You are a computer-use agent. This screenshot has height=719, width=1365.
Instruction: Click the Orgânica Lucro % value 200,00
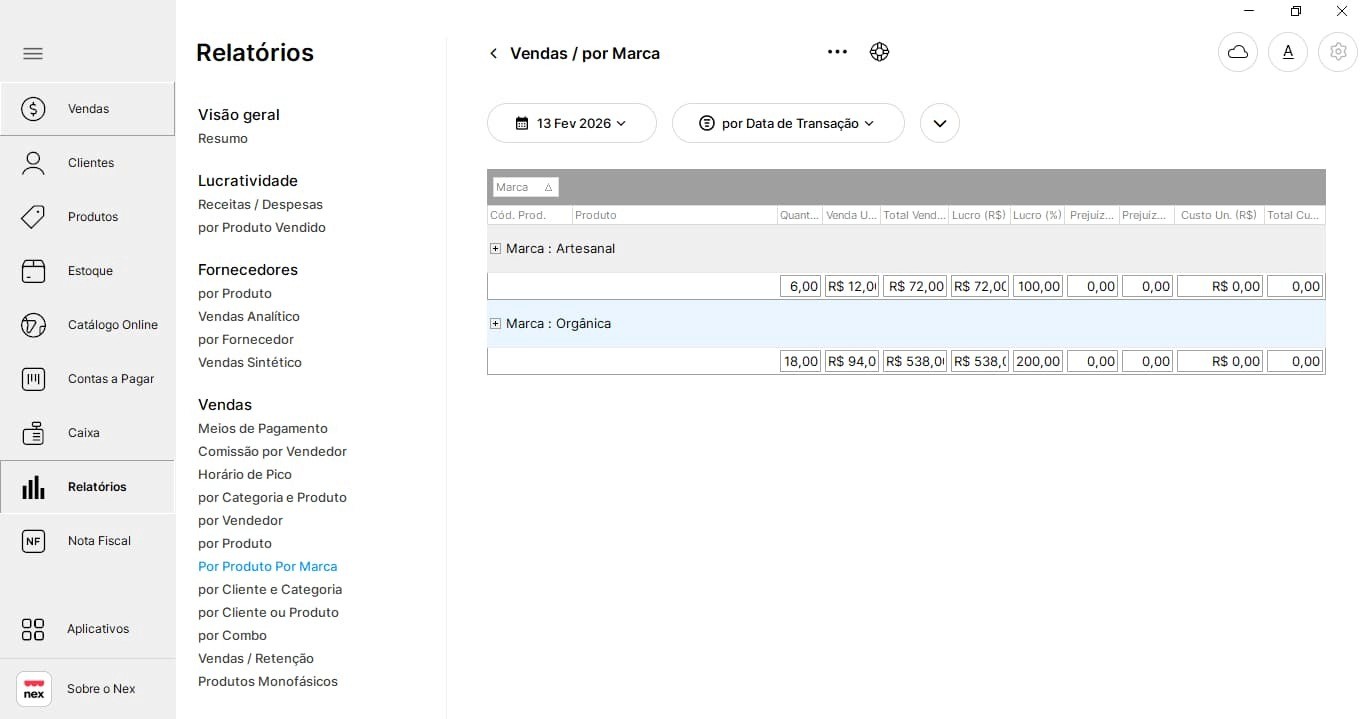[x=1038, y=361]
